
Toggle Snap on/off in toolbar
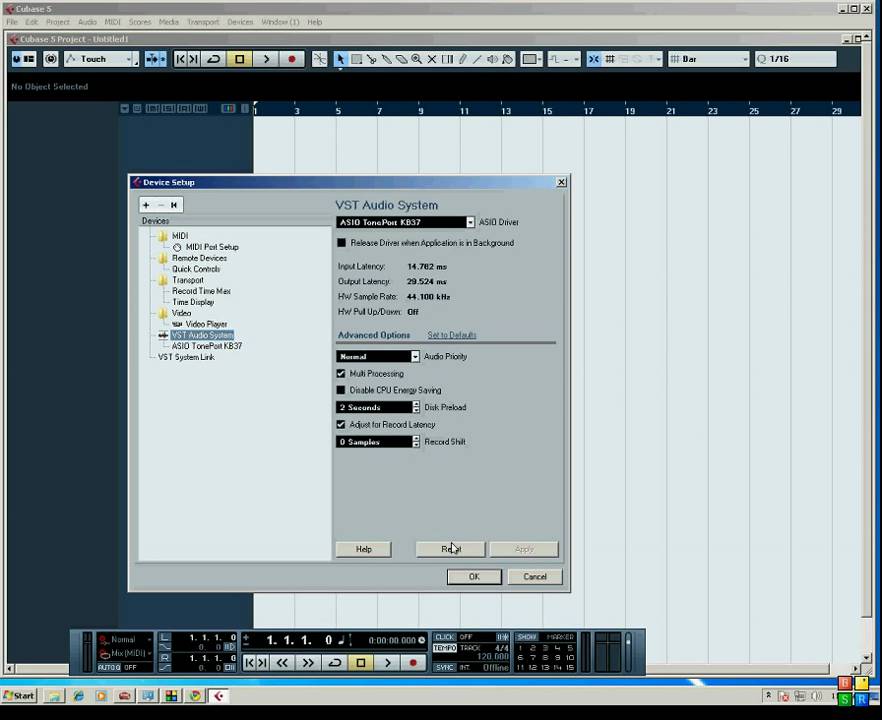(594, 59)
